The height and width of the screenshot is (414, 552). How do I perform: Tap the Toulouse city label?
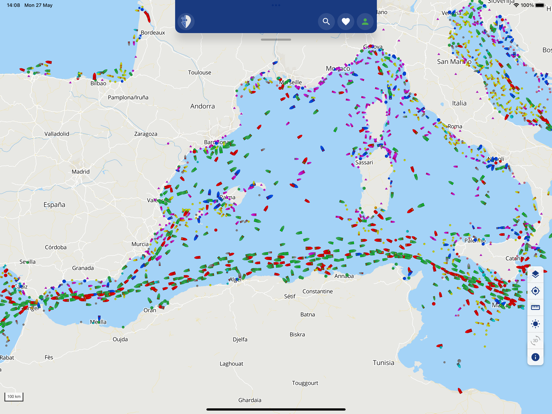(199, 72)
